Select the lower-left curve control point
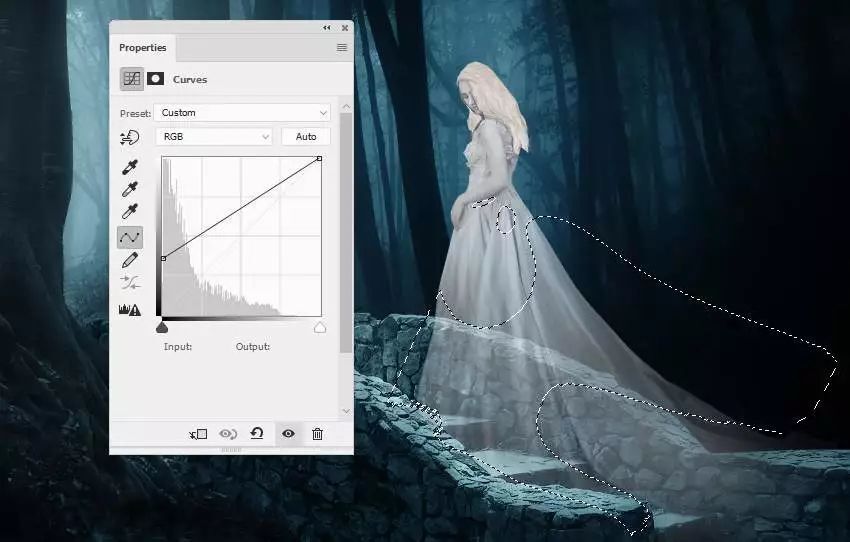The image size is (850, 542). click(164, 259)
